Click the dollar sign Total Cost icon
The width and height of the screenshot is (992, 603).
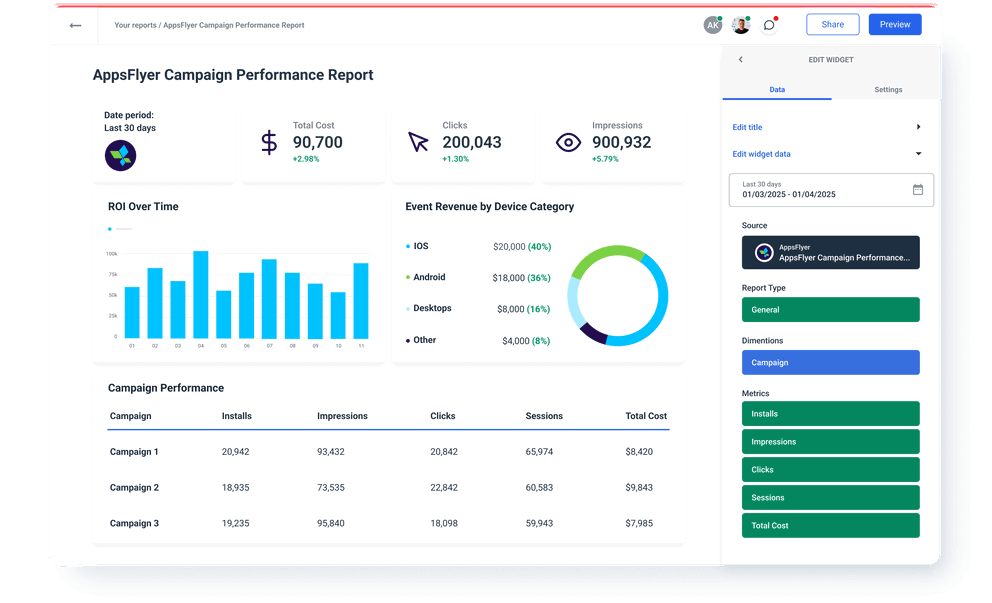click(x=268, y=141)
